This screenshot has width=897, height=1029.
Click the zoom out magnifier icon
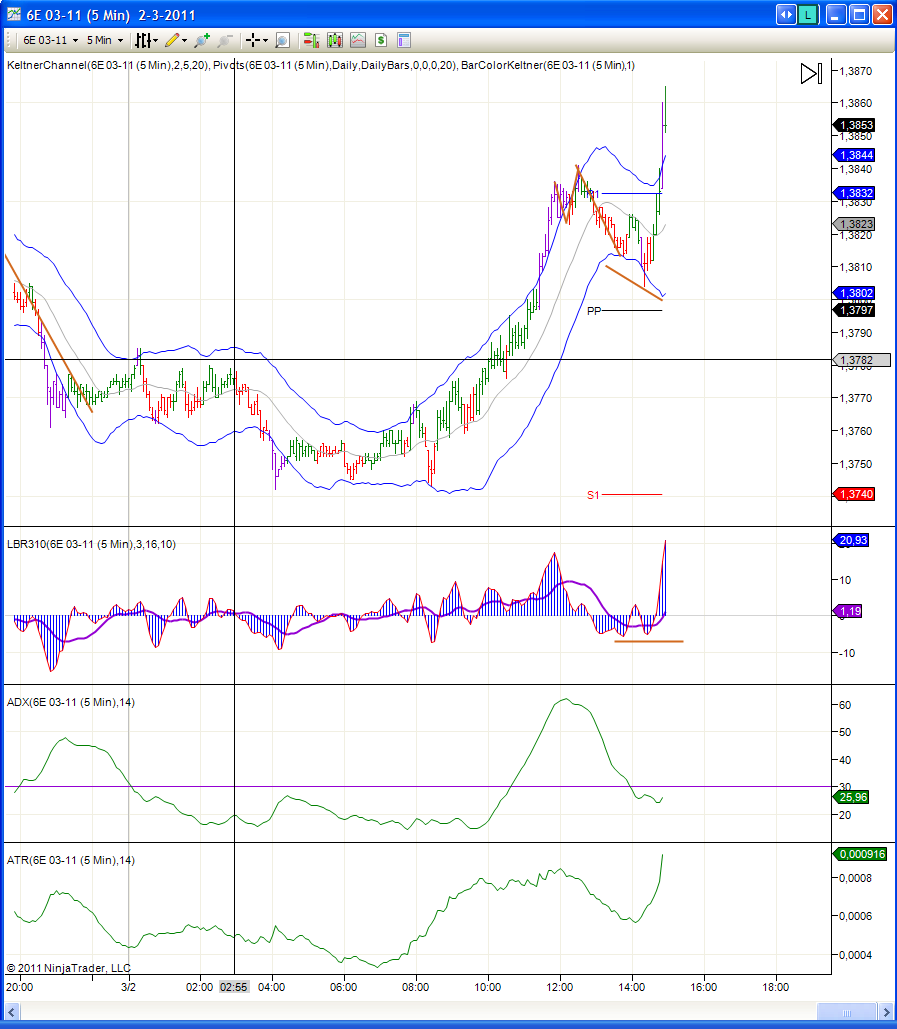click(x=225, y=40)
